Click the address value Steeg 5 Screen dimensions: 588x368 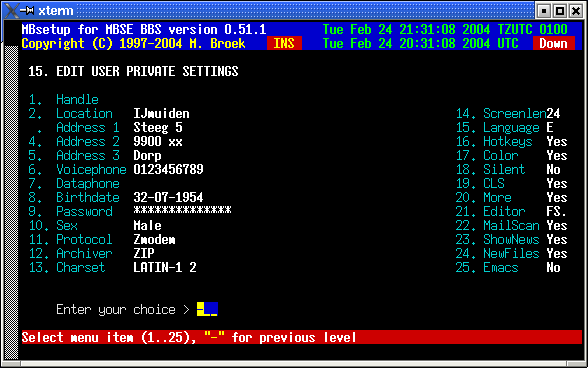(x=158, y=128)
